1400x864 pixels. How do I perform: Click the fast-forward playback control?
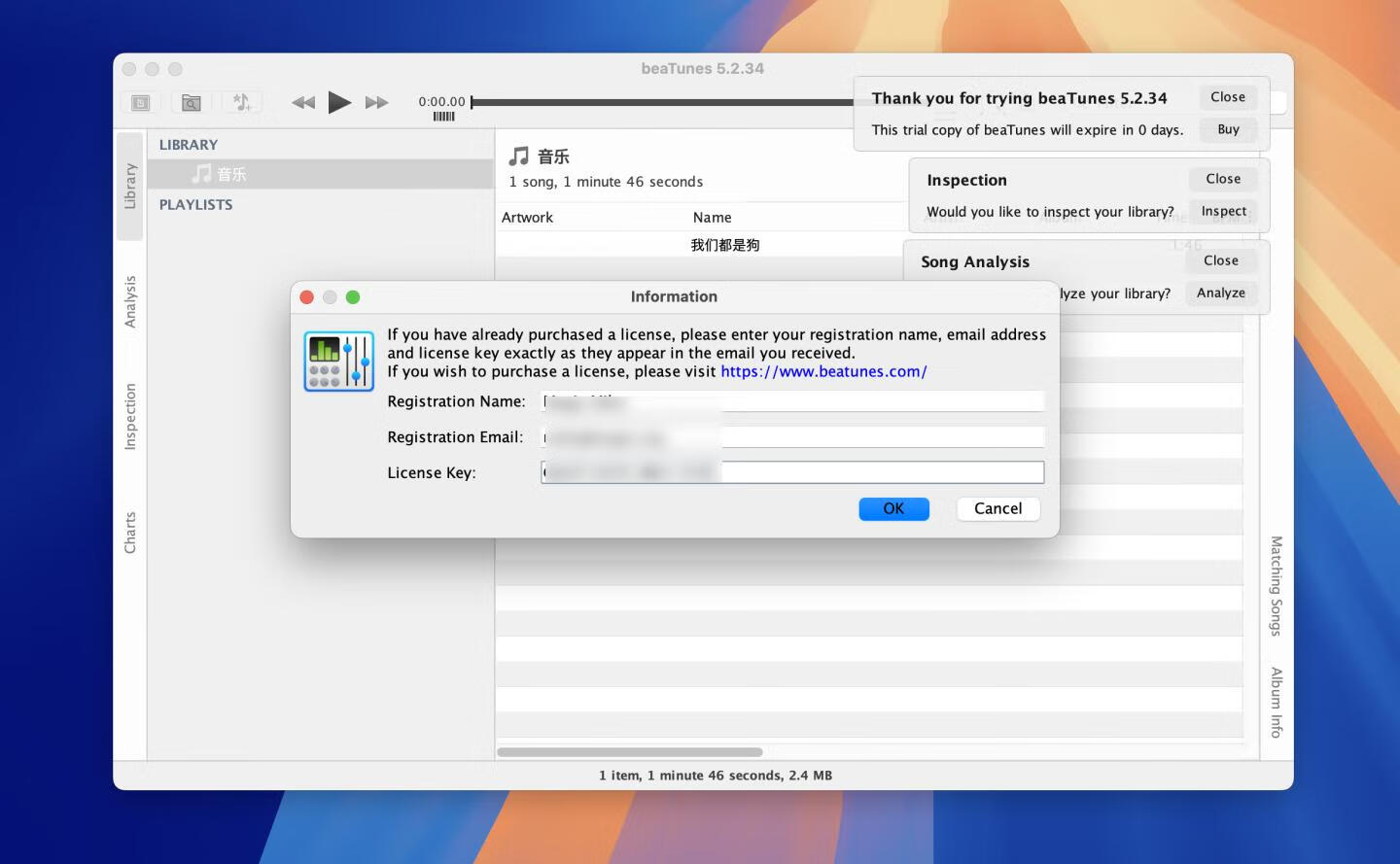[x=375, y=101]
